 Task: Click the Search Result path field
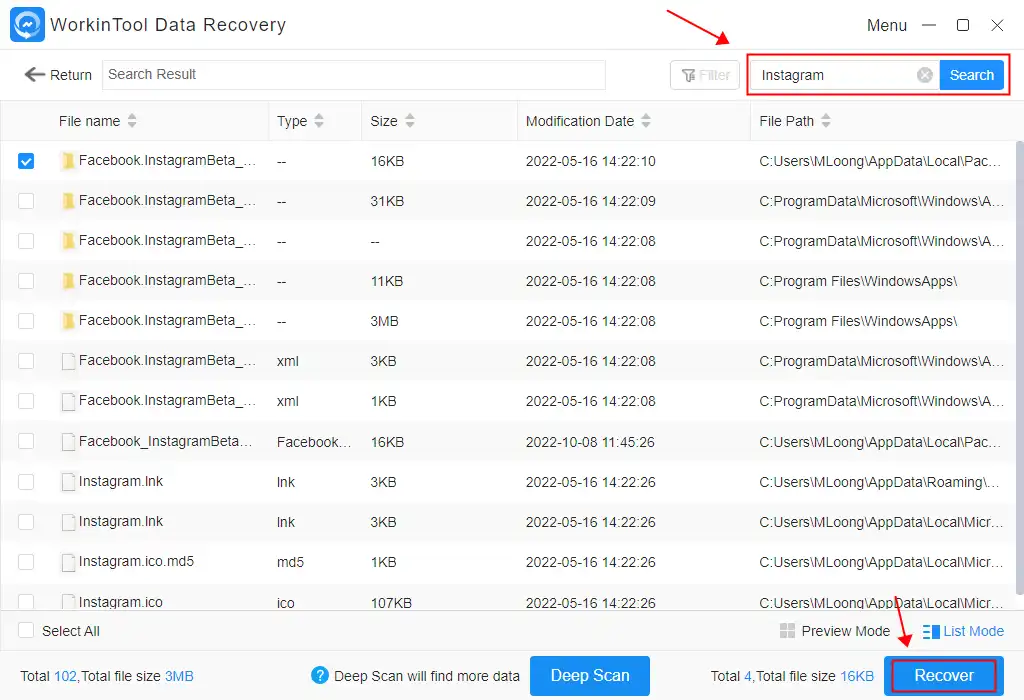click(354, 75)
